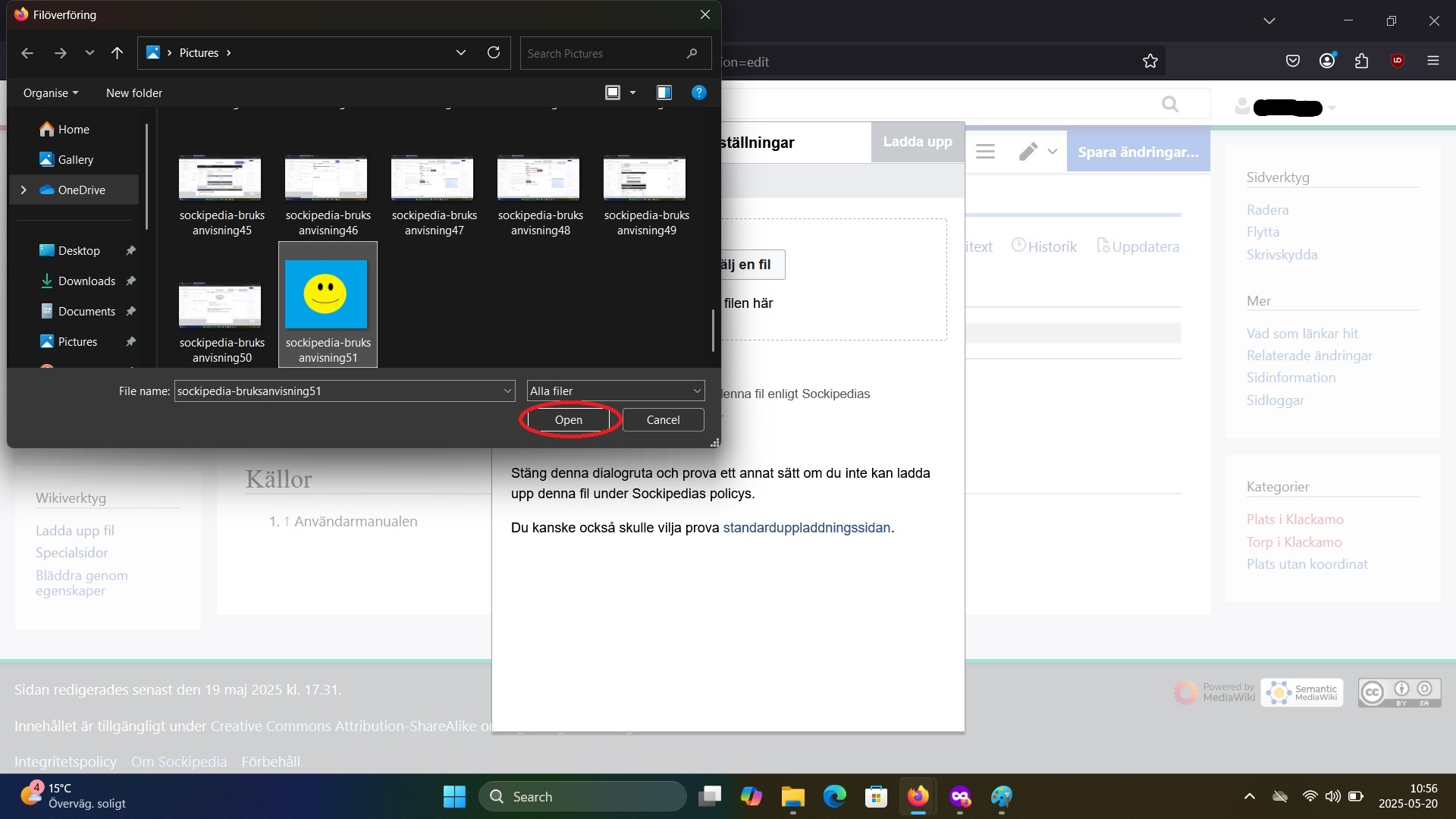Open the Alla filer file type dropdown
Screen dimensions: 1456x819
tap(615, 391)
